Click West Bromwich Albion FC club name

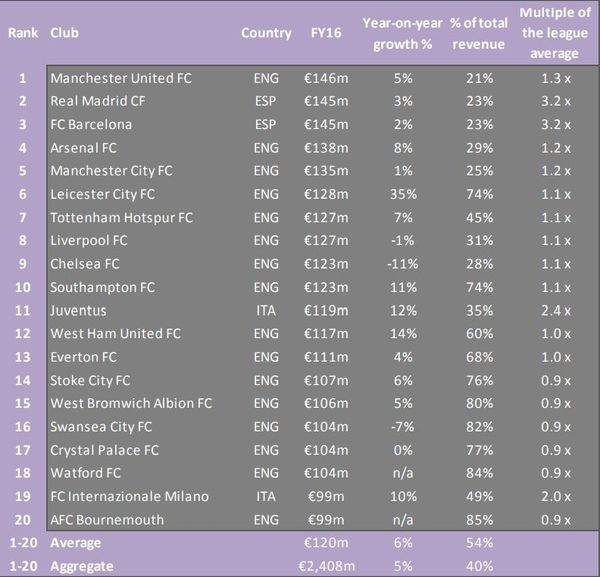(131, 404)
